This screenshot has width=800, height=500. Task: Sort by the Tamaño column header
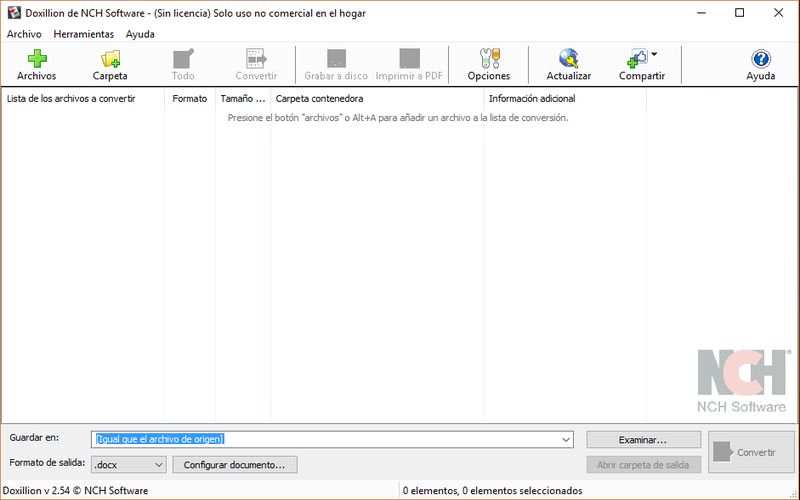243,98
